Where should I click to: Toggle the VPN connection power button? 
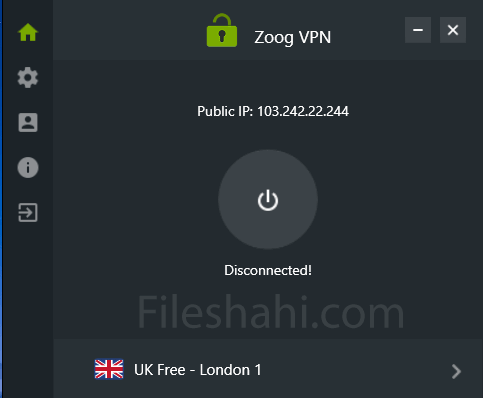point(268,199)
